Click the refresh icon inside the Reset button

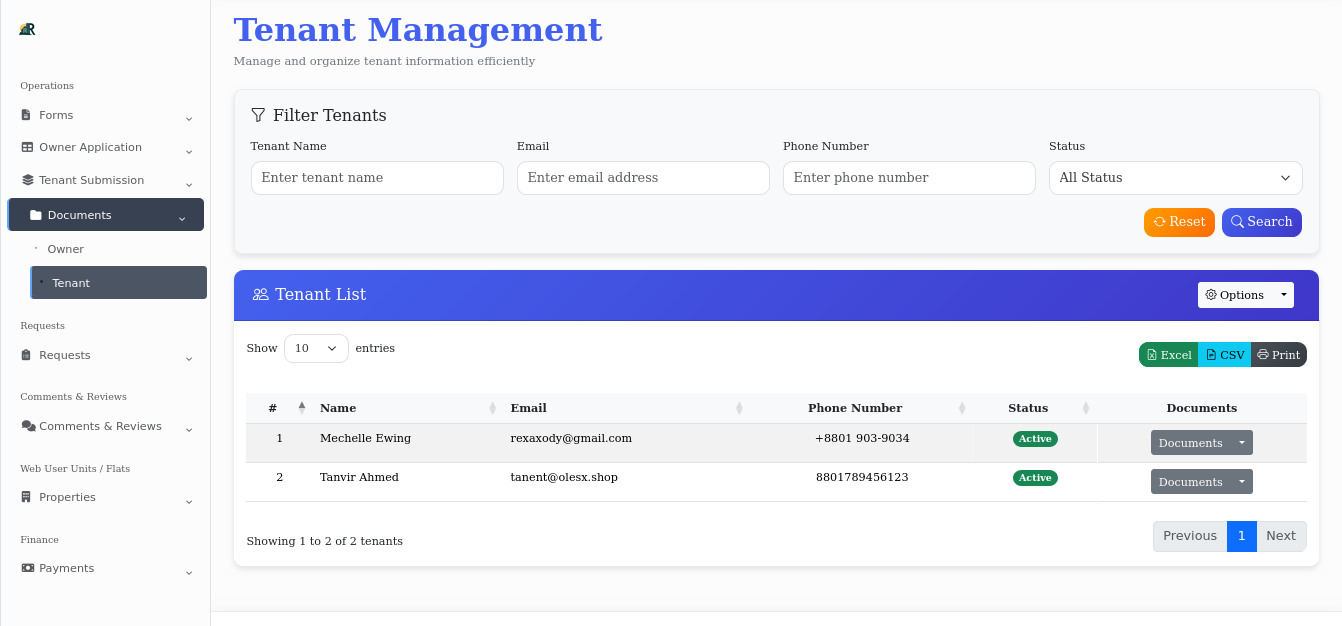click(x=1161, y=222)
